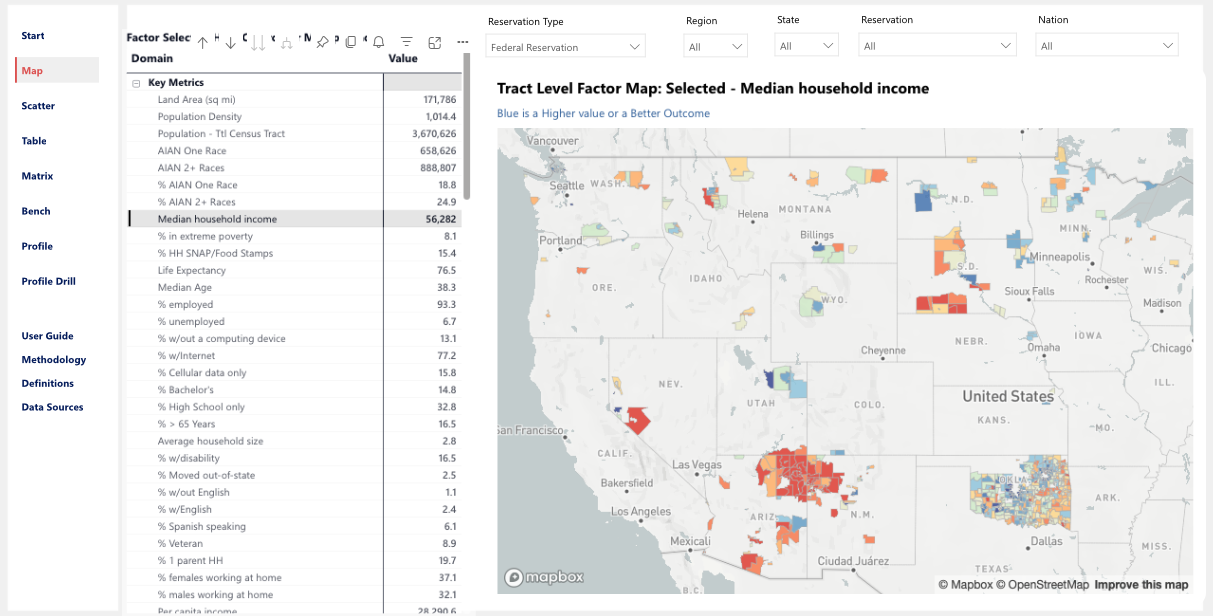Open the Reservation Type dropdown
Viewport: 1213px width, 616px height.
point(566,47)
